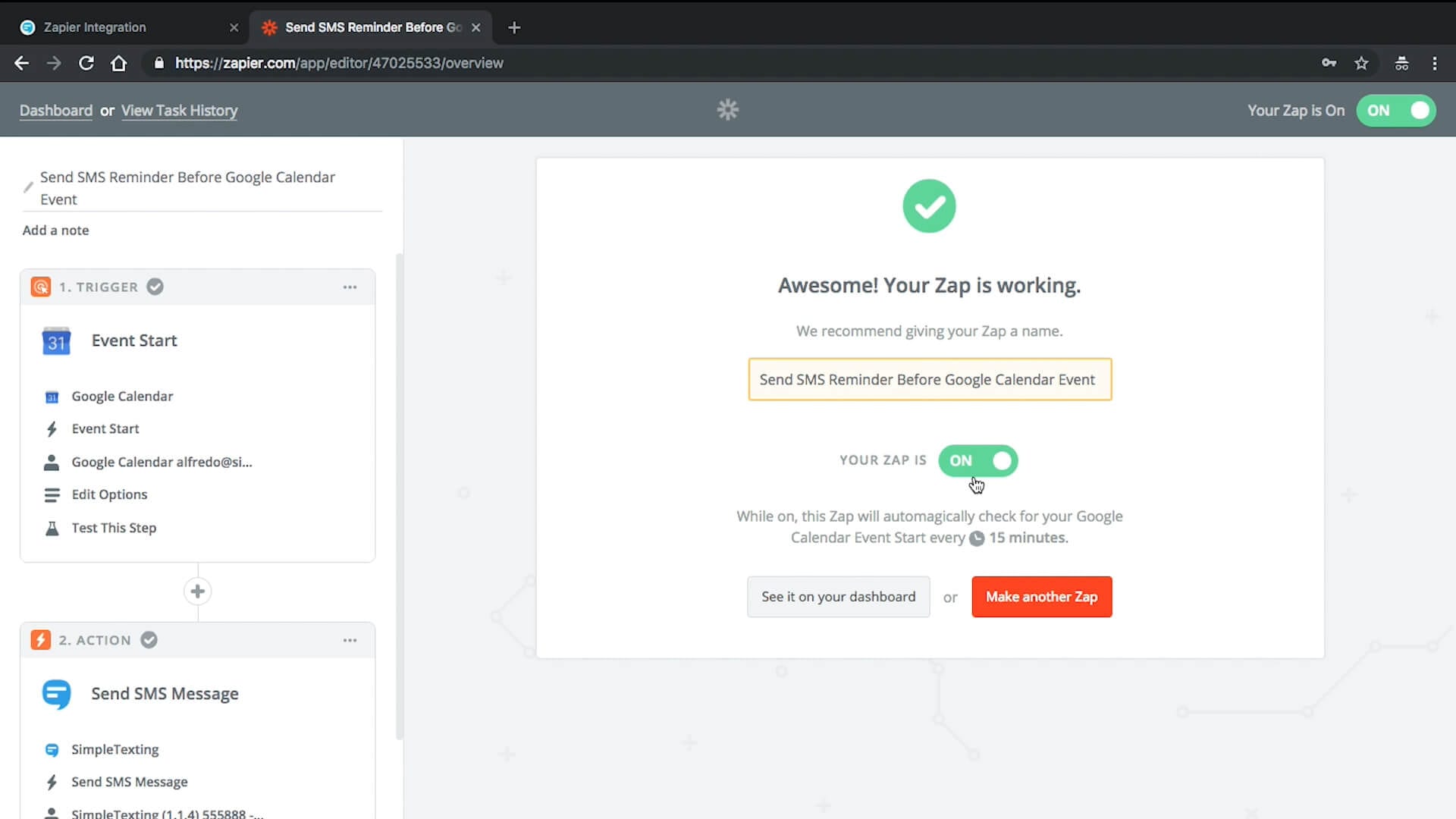Click the SimpleTexting icon beside Send SMS Message
The width and height of the screenshot is (1456, 819).
[x=56, y=694]
